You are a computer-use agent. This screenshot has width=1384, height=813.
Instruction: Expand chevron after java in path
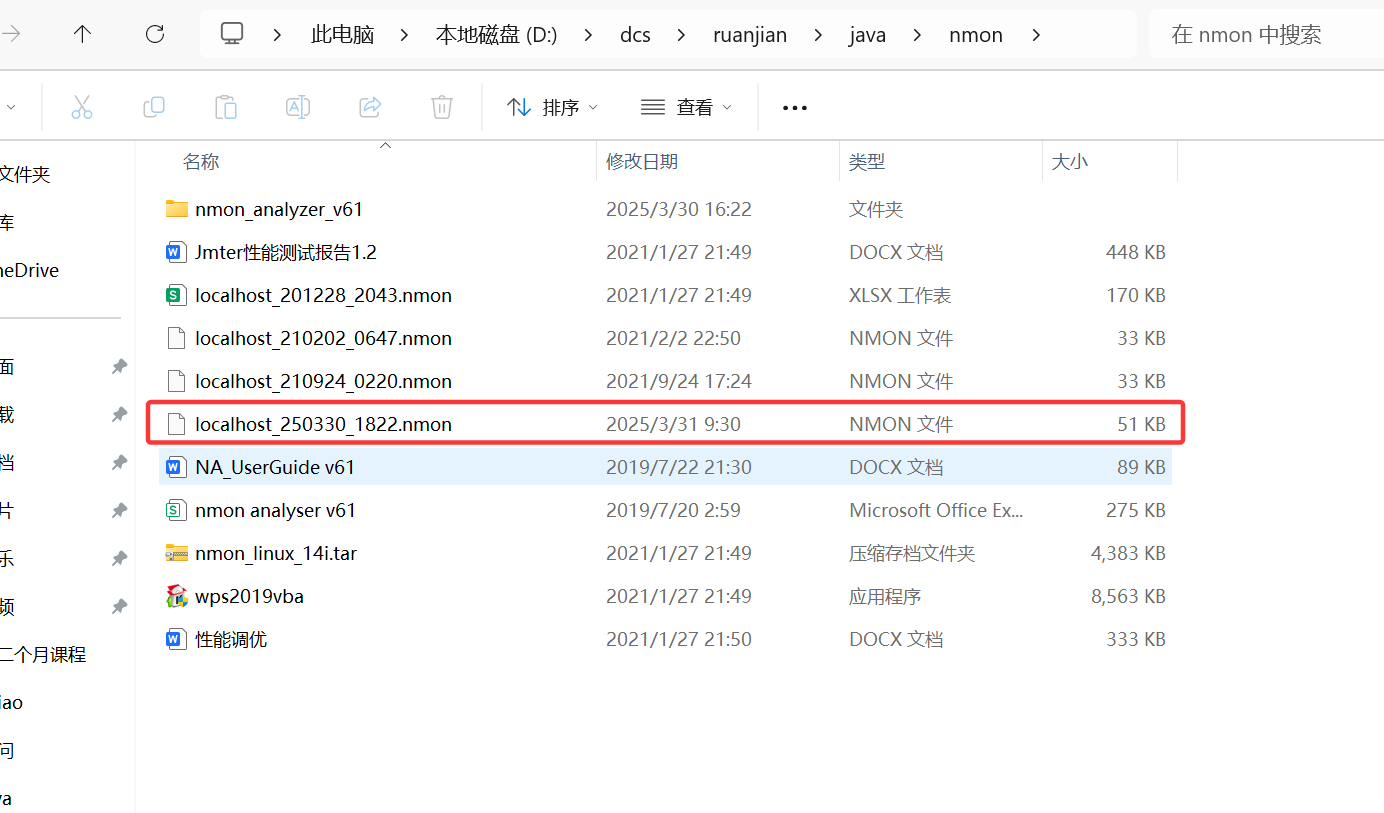(917, 35)
